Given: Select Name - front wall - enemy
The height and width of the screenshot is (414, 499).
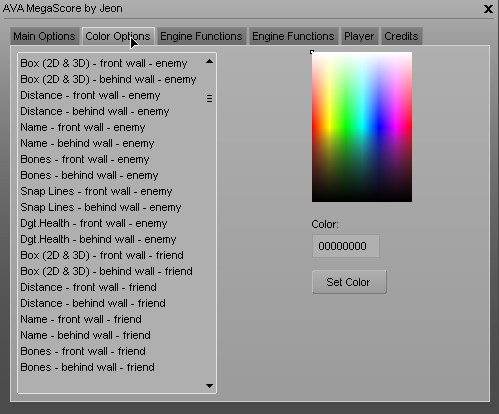Looking at the screenshot, I should pos(83,127).
